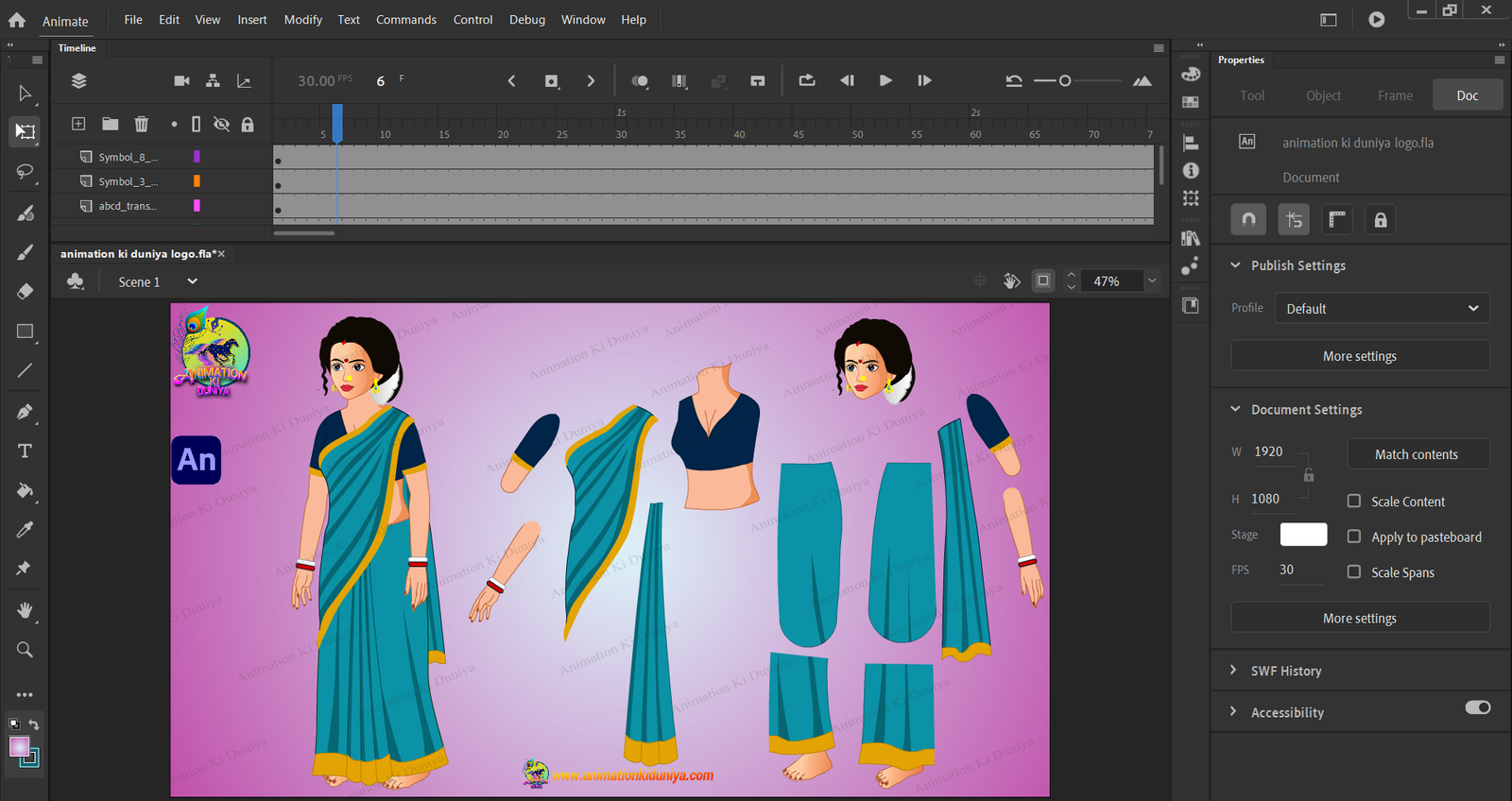Select the Eyedropper tool
Image resolution: width=1512 pixels, height=801 pixels.
(25, 529)
